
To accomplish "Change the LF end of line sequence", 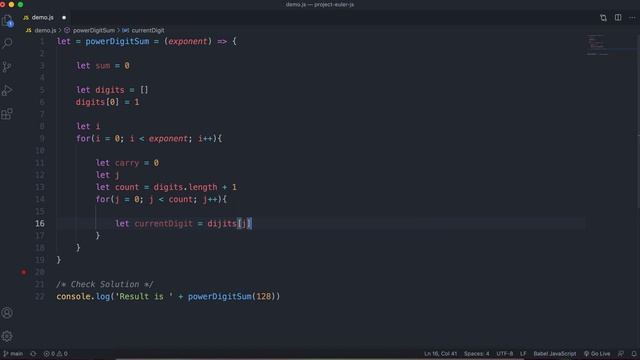I will 523,353.
